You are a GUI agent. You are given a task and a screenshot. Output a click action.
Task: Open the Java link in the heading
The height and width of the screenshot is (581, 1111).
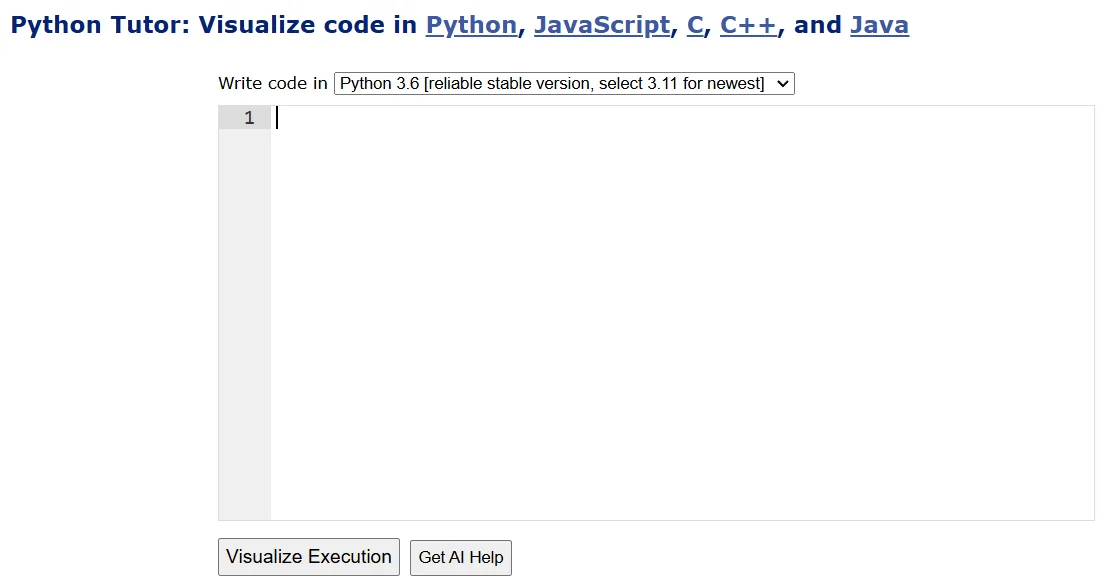(x=879, y=25)
